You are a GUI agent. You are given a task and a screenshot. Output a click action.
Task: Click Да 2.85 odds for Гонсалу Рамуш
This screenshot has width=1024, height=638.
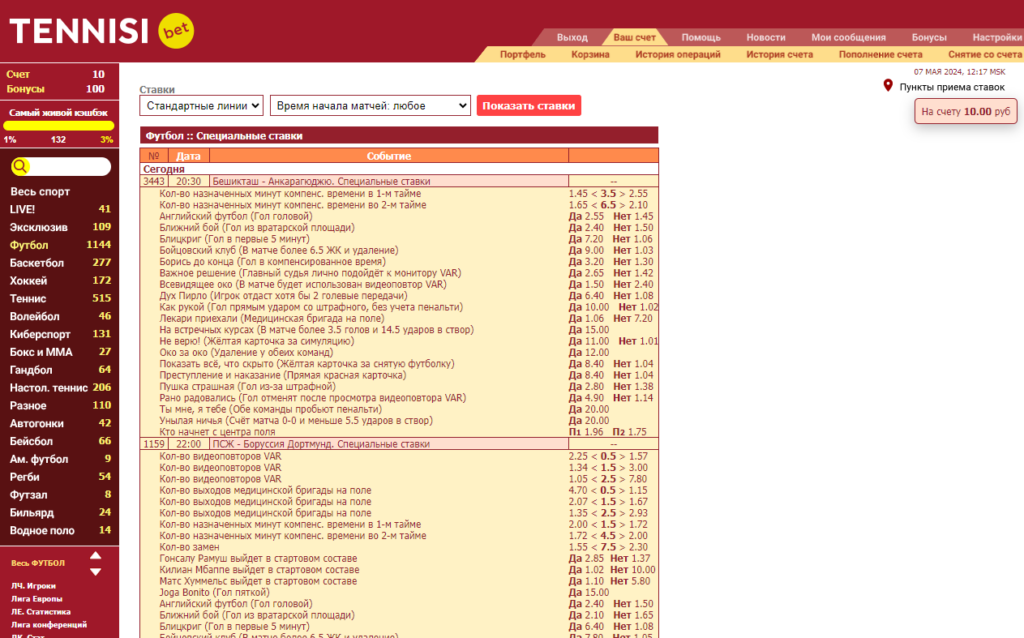pyautogui.click(x=586, y=558)
